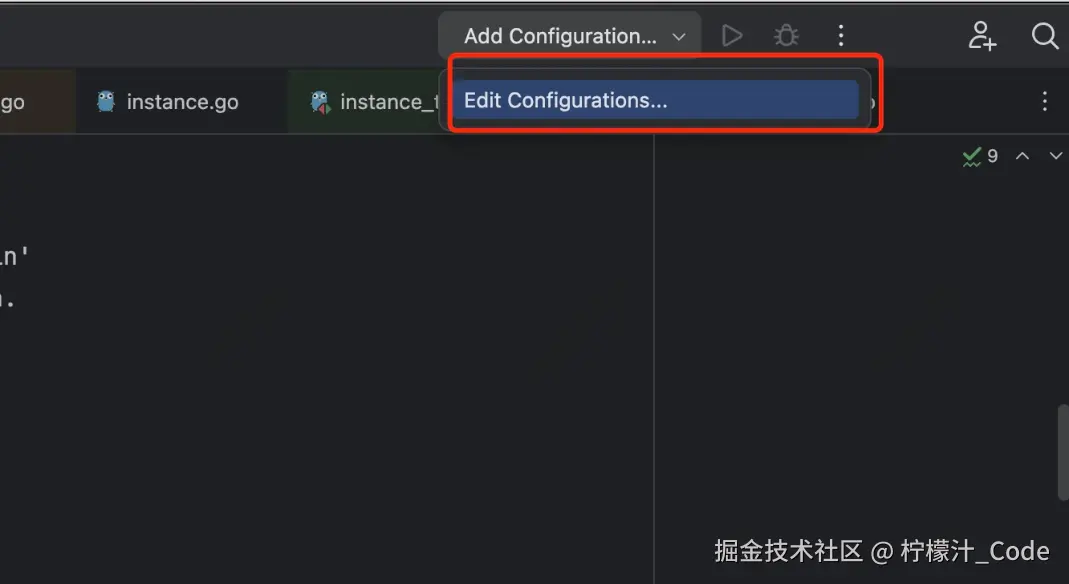Image resolution: width=1069 pixels, height=584 pixels.
Task: Click the problem count number 9
Action: tap(993, 156)
